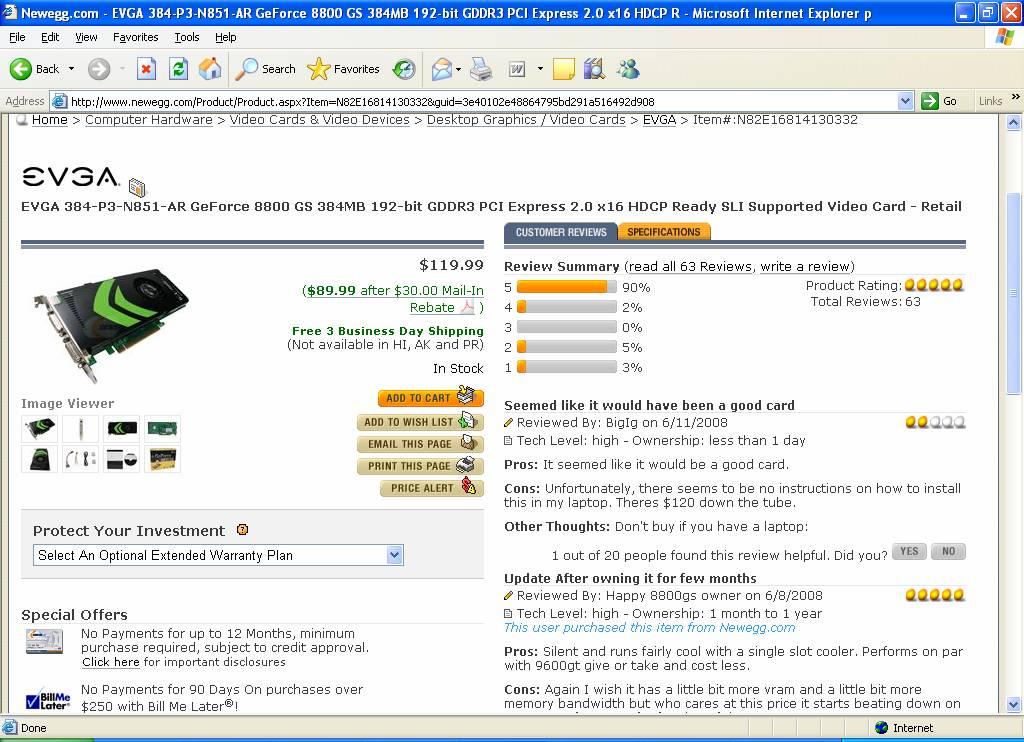Click the Add to Cart button
The width and height of the screenshot is (1024, 742).
(x=430, y=397)
